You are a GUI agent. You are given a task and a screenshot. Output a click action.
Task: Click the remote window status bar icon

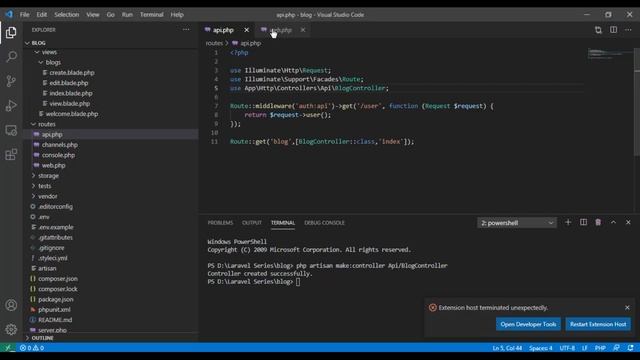tap(8, 348)
